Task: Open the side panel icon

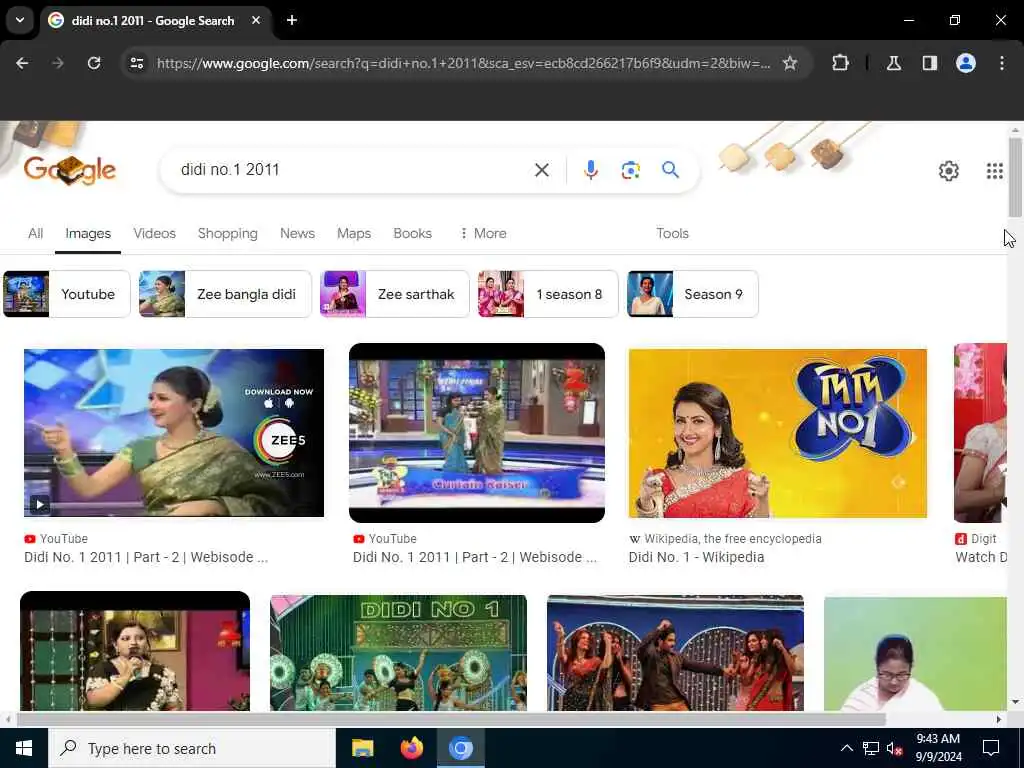Action: pyautogui.click(x=929, y=63)
